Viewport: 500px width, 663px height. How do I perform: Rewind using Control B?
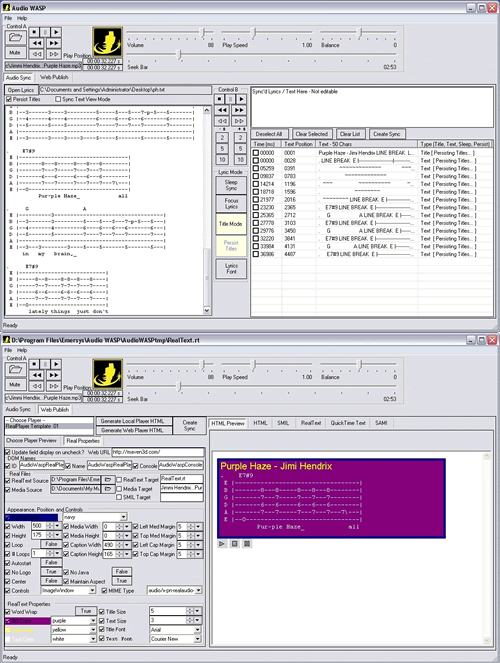click(x=222, y=110)
